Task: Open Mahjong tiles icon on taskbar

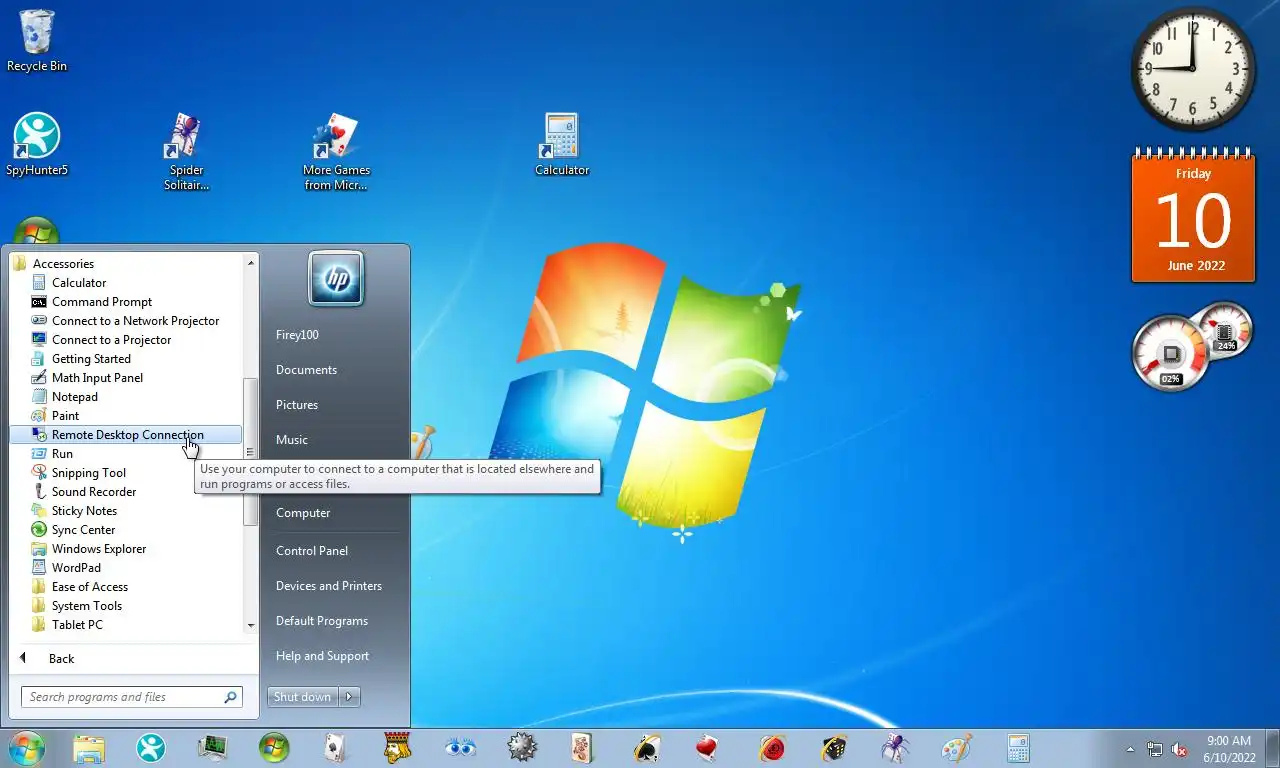Action: point(584,748)
